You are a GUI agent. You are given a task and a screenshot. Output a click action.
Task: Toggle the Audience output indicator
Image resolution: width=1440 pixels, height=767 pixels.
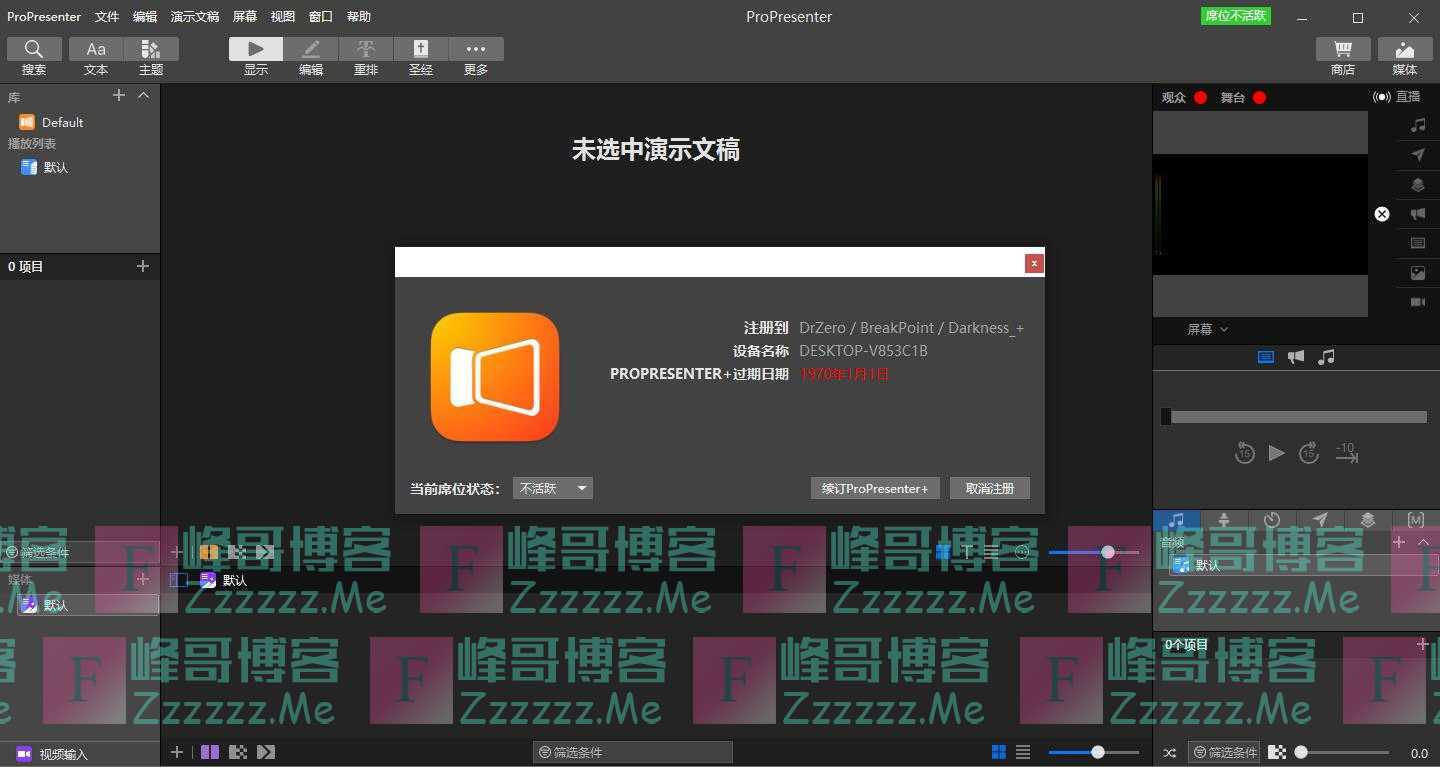tap(1200, 97)
